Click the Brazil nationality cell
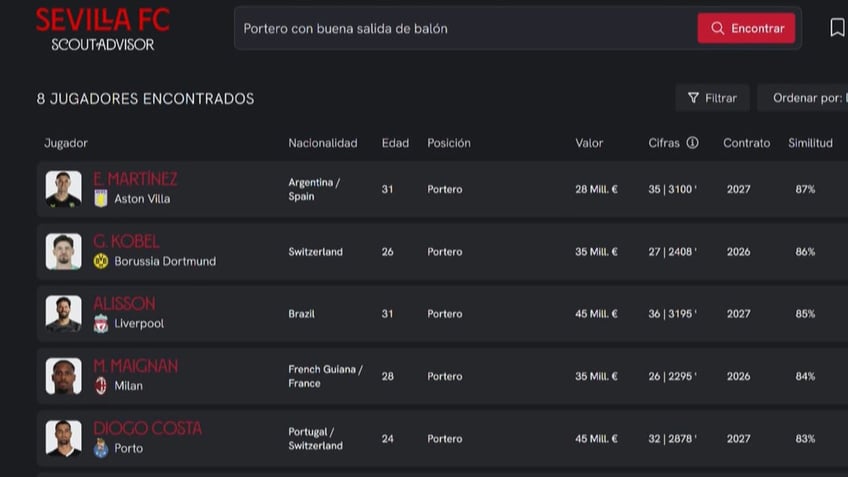 tap(301, 314)
